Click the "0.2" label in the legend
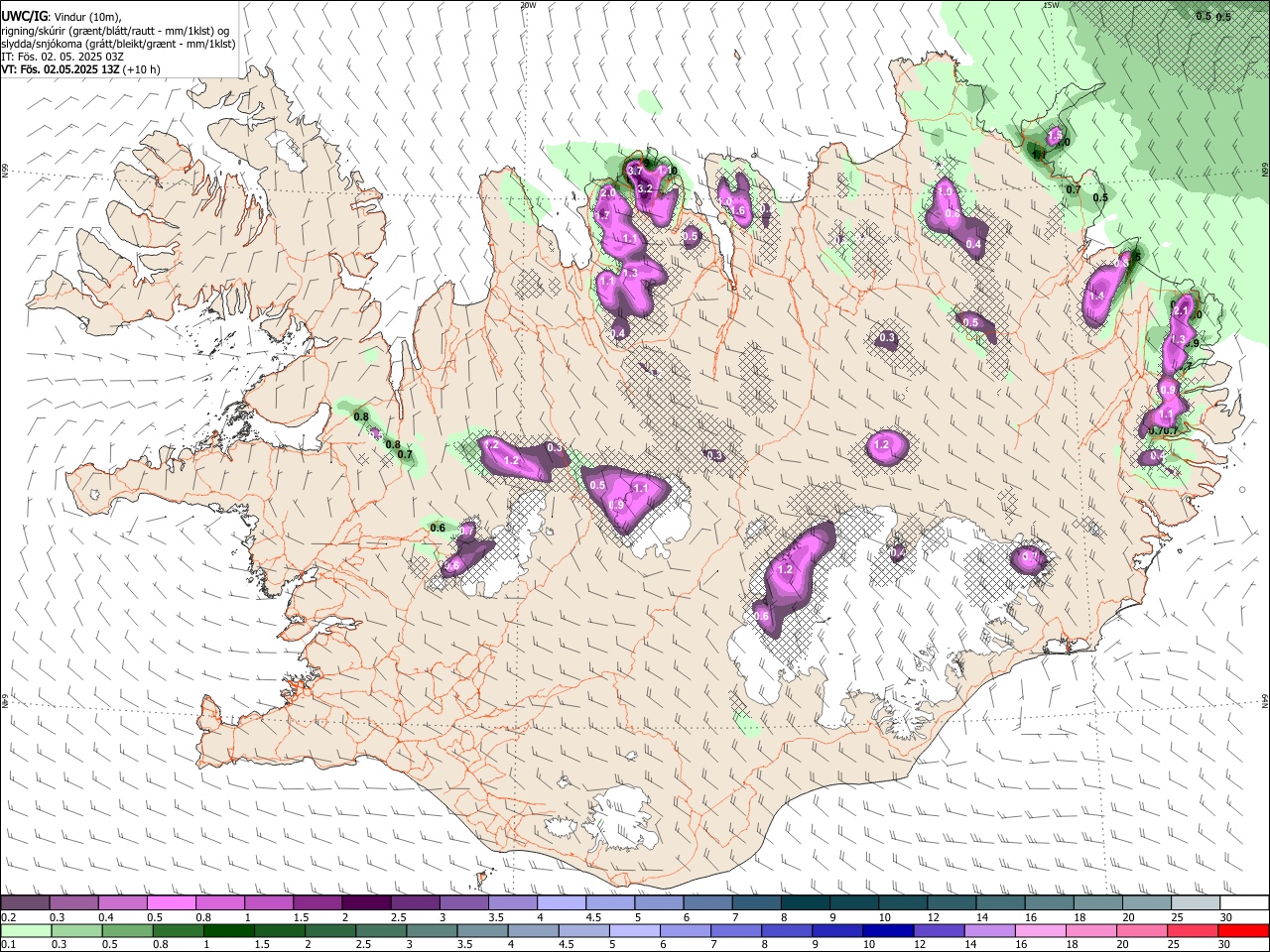This screenshot has height=952, width=1270. point(8,917)
